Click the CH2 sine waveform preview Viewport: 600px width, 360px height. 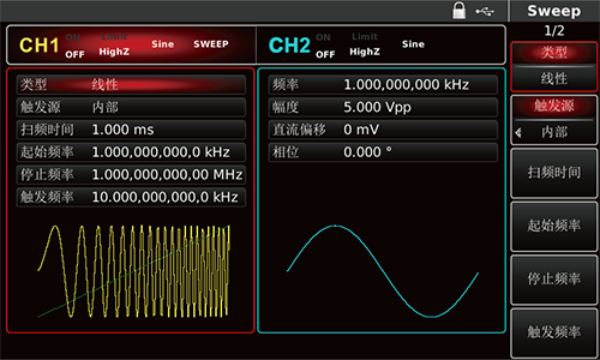(382, 271)
